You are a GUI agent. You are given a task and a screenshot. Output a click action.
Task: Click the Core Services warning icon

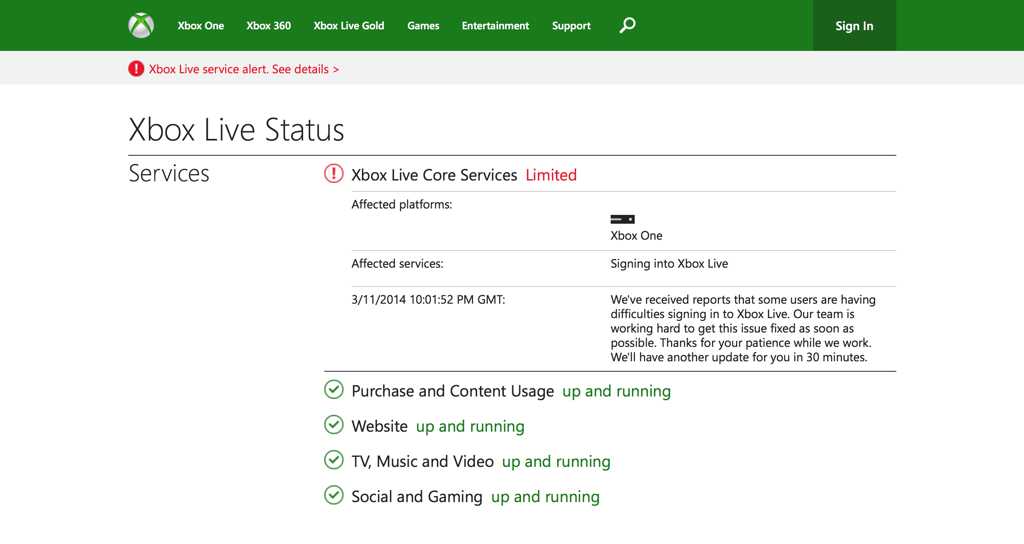[334, 174]
